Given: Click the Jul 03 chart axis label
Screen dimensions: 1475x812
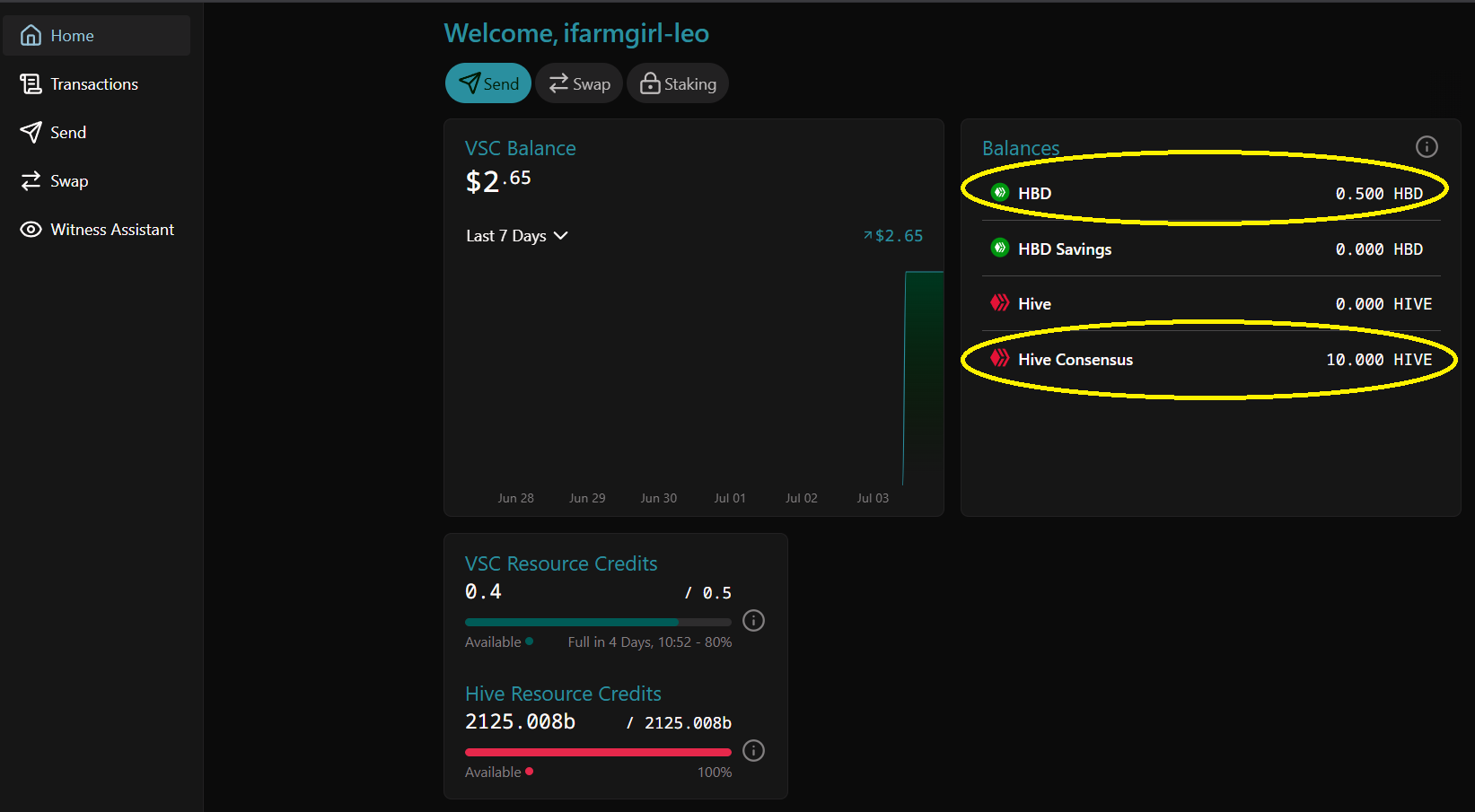Looking at the screenshot, I should [873, 498].
